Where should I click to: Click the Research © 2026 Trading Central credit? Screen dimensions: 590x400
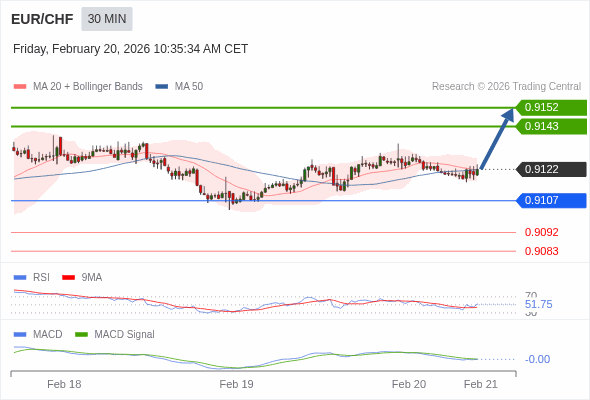point(506,87)
